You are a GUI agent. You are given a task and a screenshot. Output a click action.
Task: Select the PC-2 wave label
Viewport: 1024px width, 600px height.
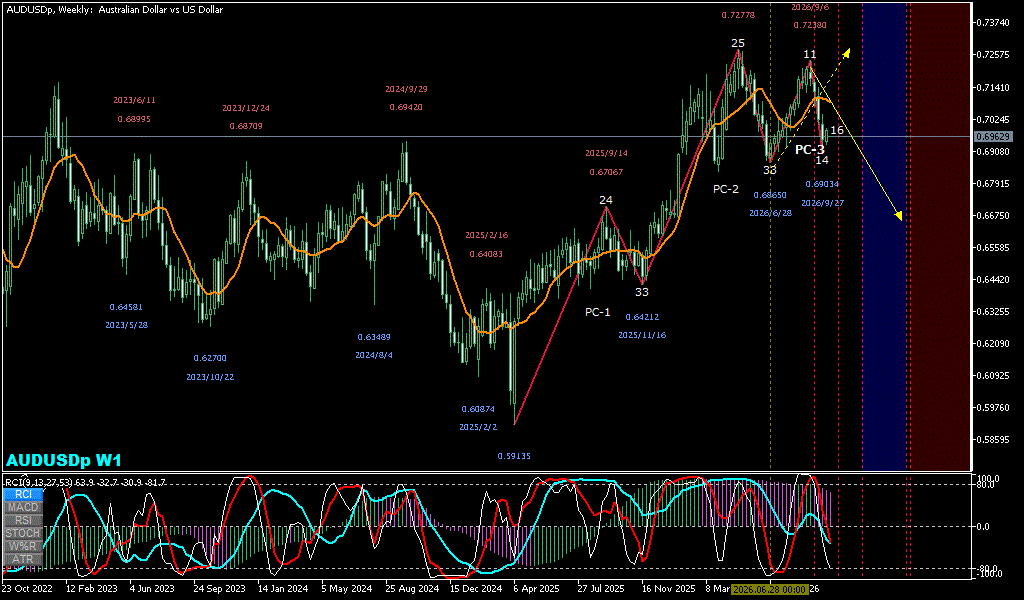pos(726,189)
